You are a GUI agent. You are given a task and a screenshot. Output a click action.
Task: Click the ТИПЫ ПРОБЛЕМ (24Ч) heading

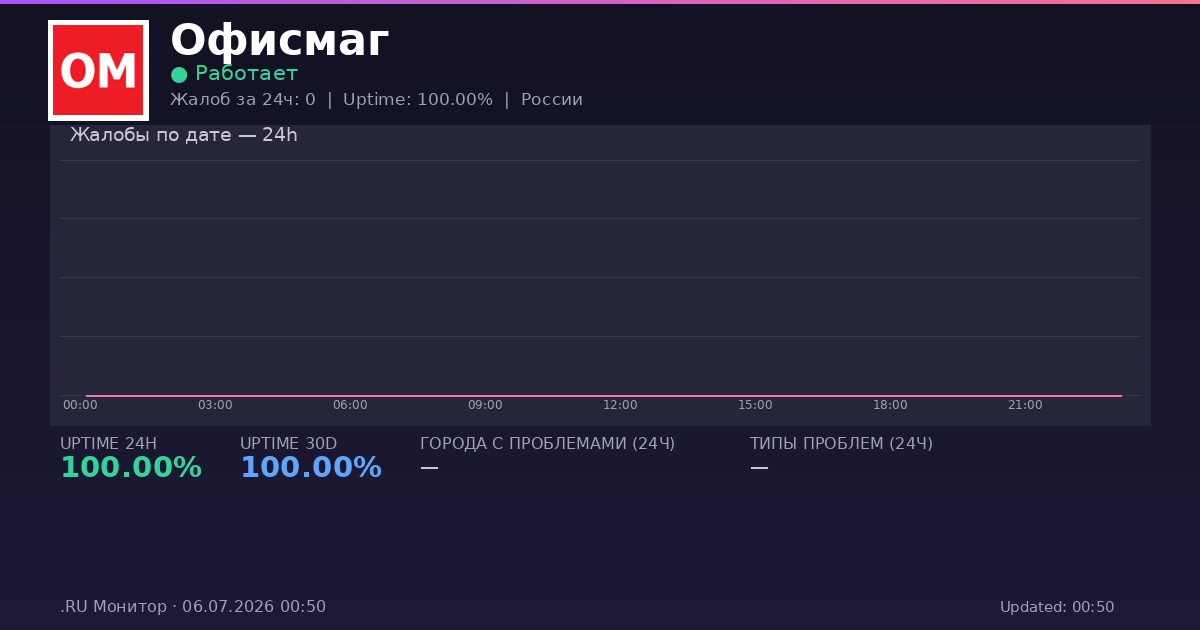(x=841, y=444)
